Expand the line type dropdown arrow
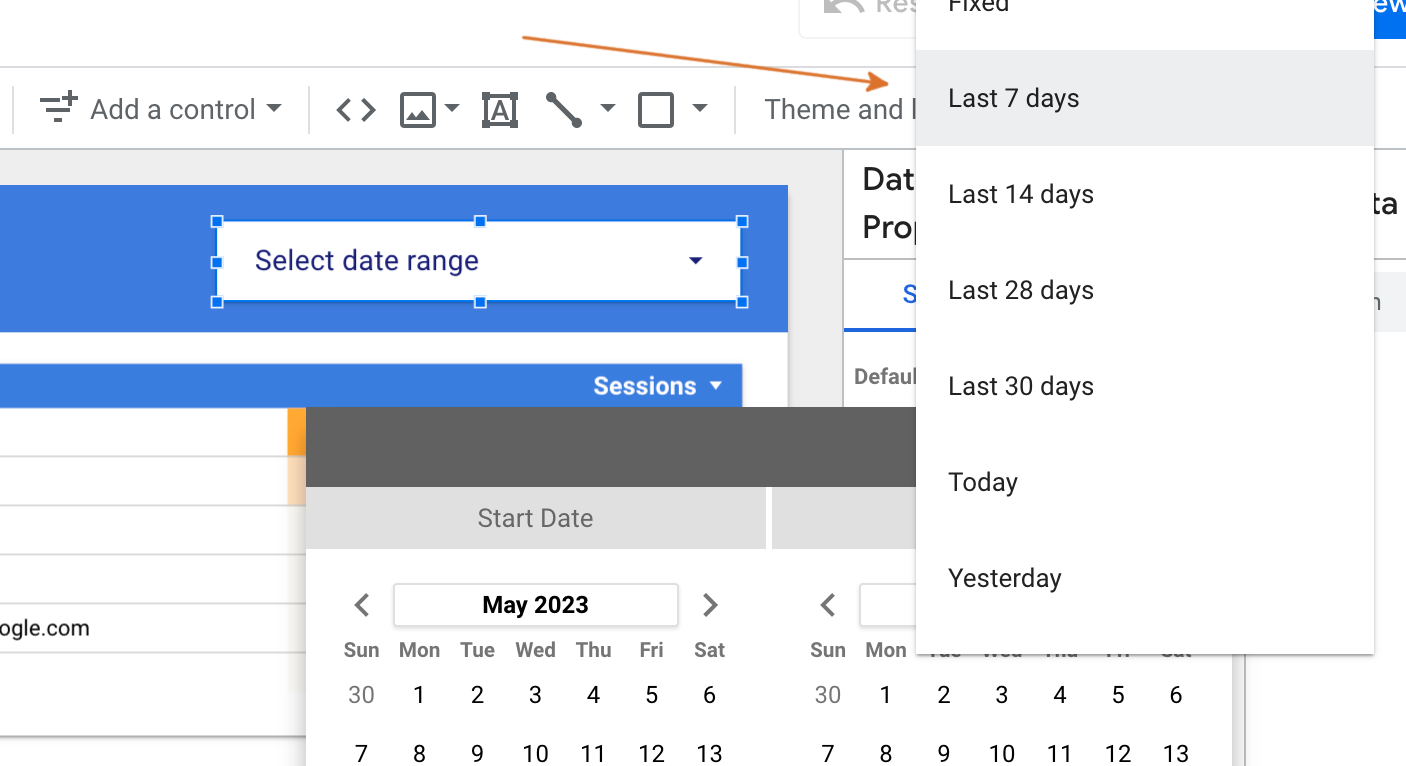Image resolution: width=1406 pixels, height=766 pixels. [x=608, y=108]
